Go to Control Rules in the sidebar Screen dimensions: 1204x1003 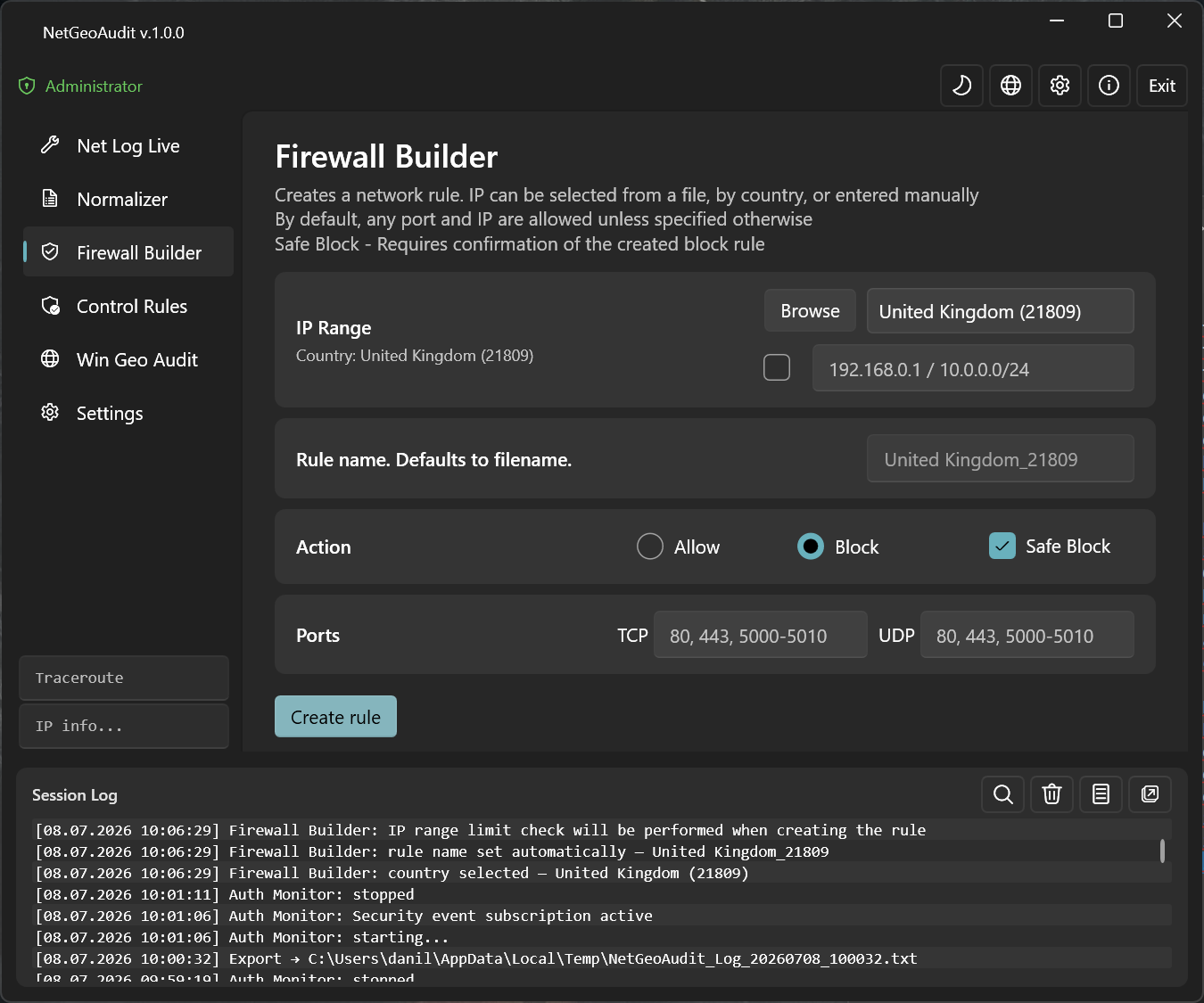[x=128, y=307]
